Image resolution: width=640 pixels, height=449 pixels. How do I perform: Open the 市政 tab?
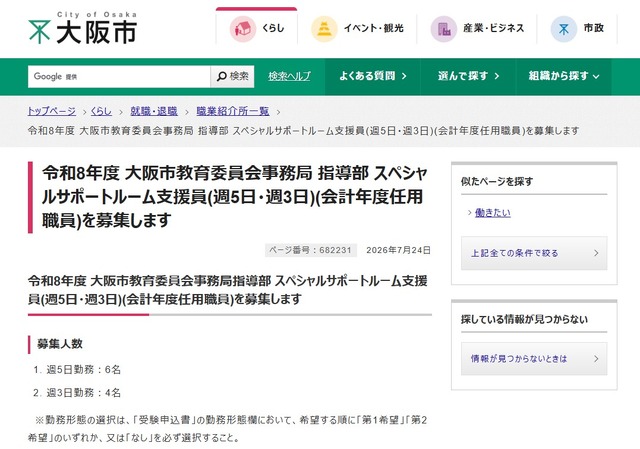coord(577,29)
